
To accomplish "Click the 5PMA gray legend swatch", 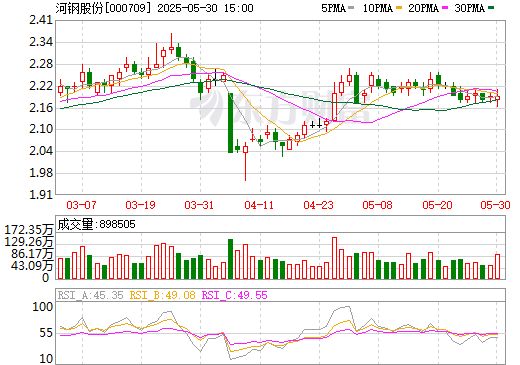I will pos(351,8).
